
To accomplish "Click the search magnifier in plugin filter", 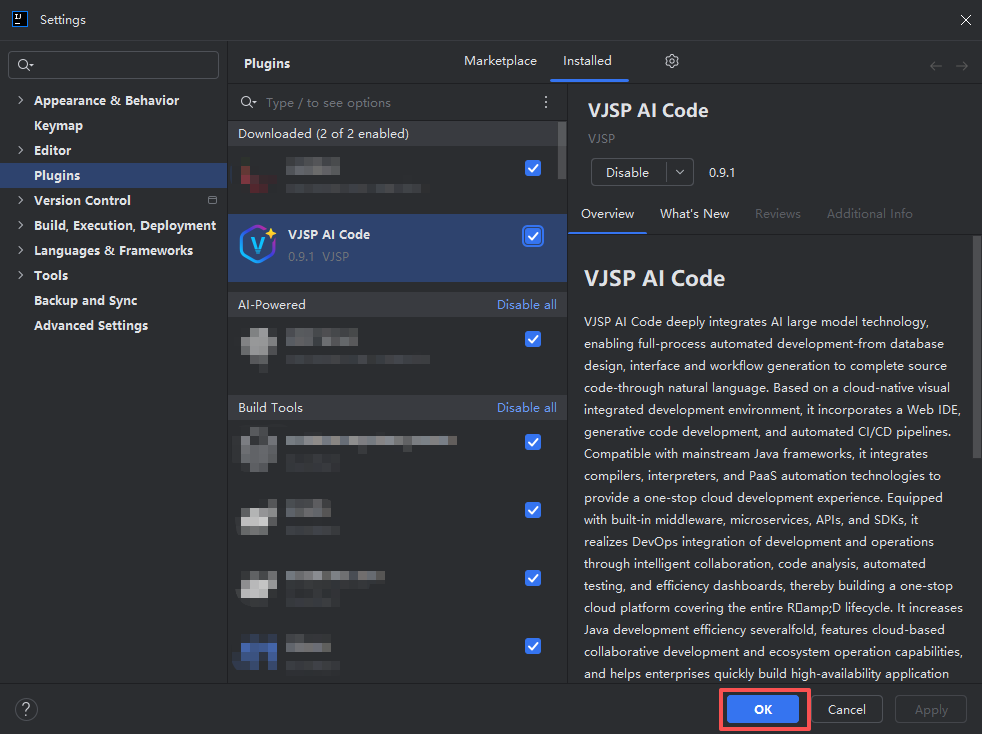I will tap(248, 102).
